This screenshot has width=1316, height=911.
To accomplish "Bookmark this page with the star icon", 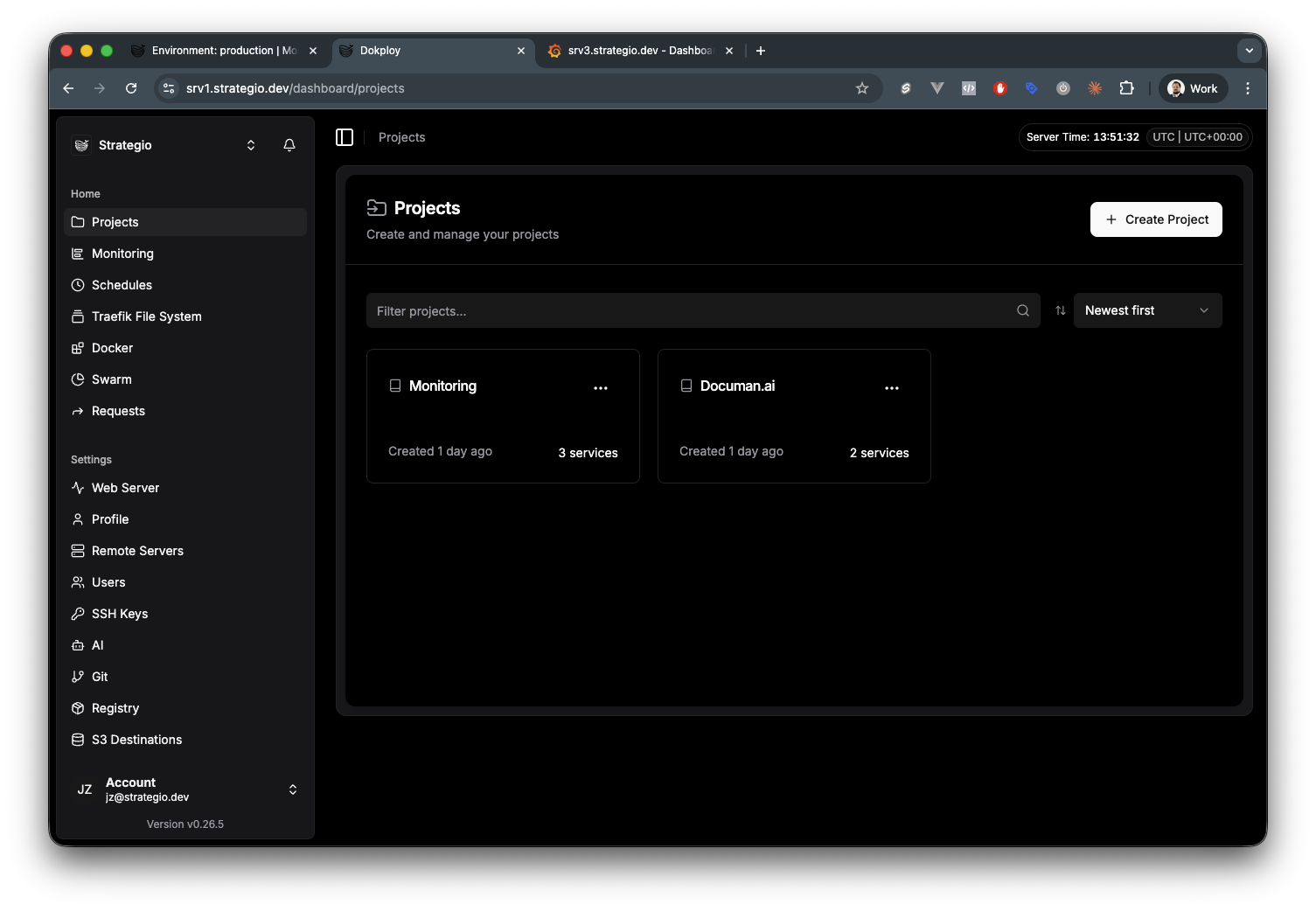I will [861, 88].
